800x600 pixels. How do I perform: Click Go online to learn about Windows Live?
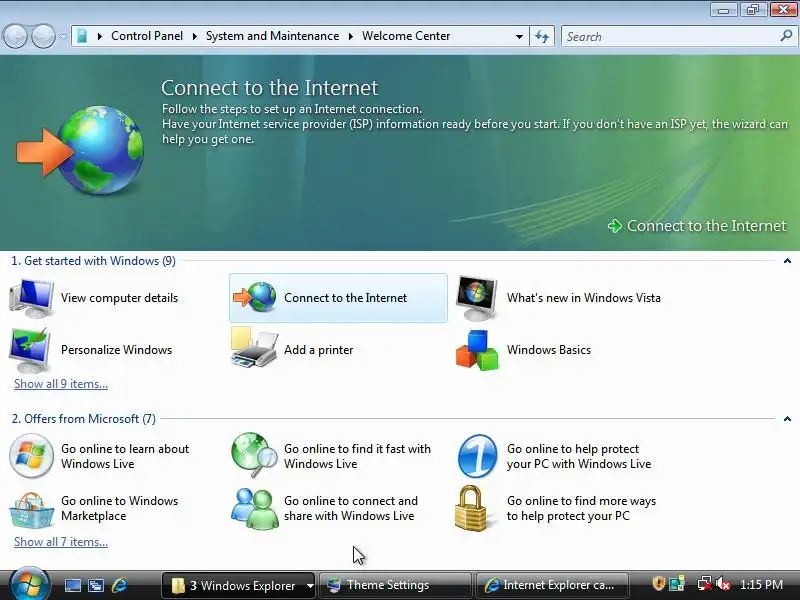click(x=125, y=456)
